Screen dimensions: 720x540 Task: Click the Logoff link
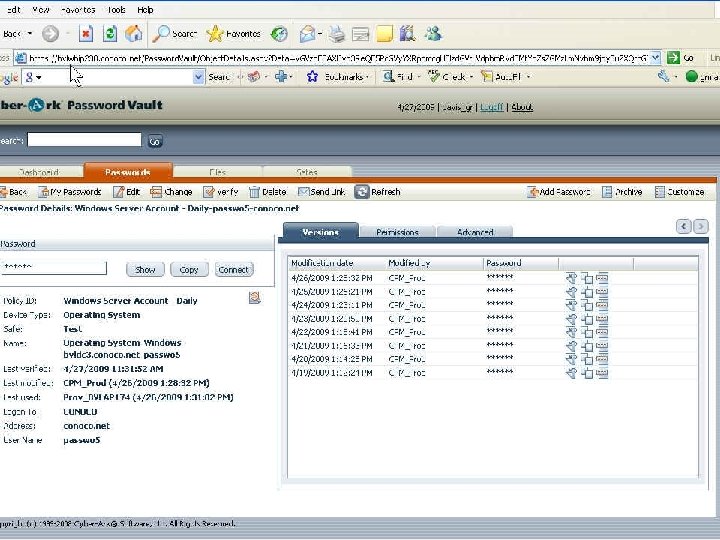tap(492, 107)
